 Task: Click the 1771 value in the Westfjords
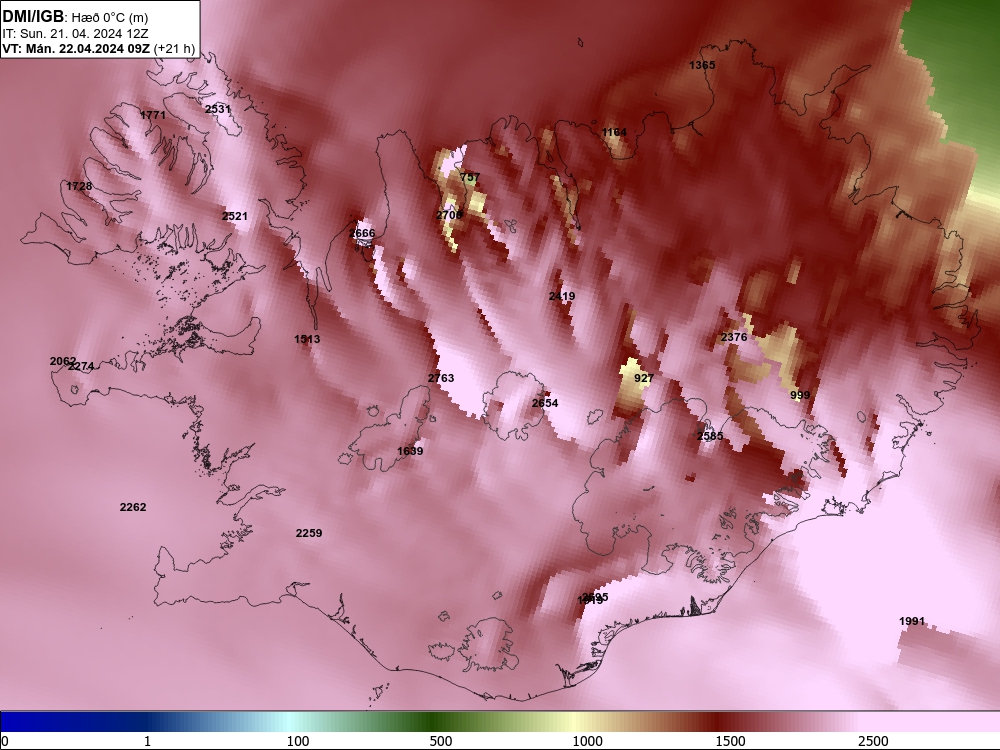point(153,115)
